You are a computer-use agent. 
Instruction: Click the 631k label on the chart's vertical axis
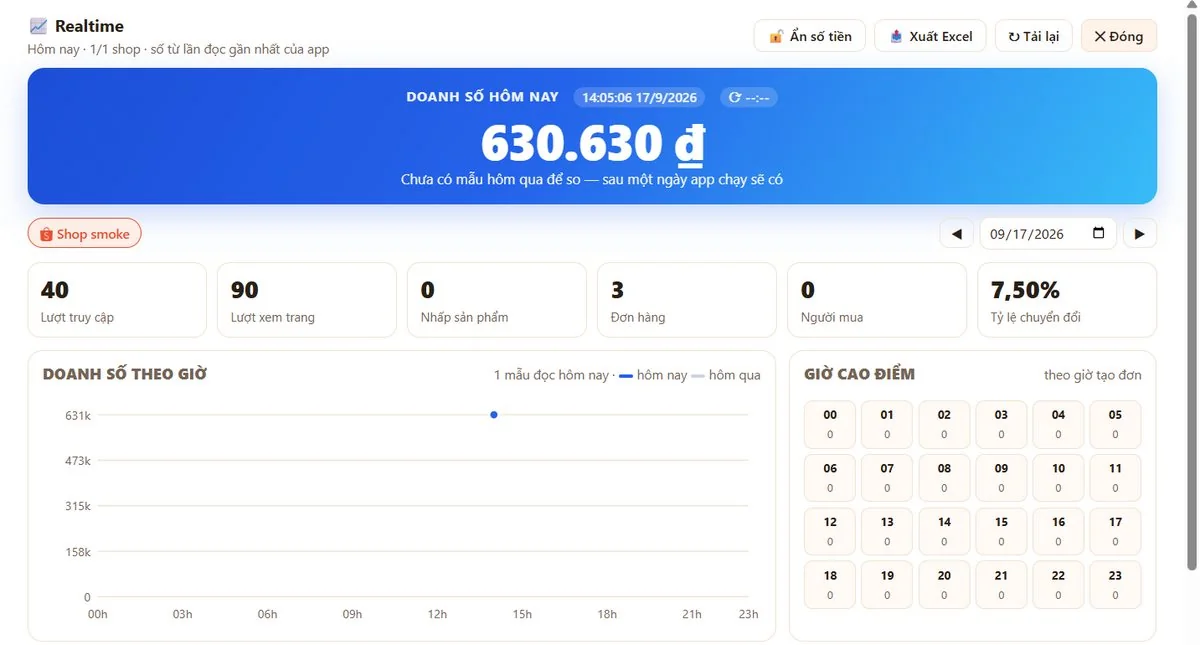(79, 415)
